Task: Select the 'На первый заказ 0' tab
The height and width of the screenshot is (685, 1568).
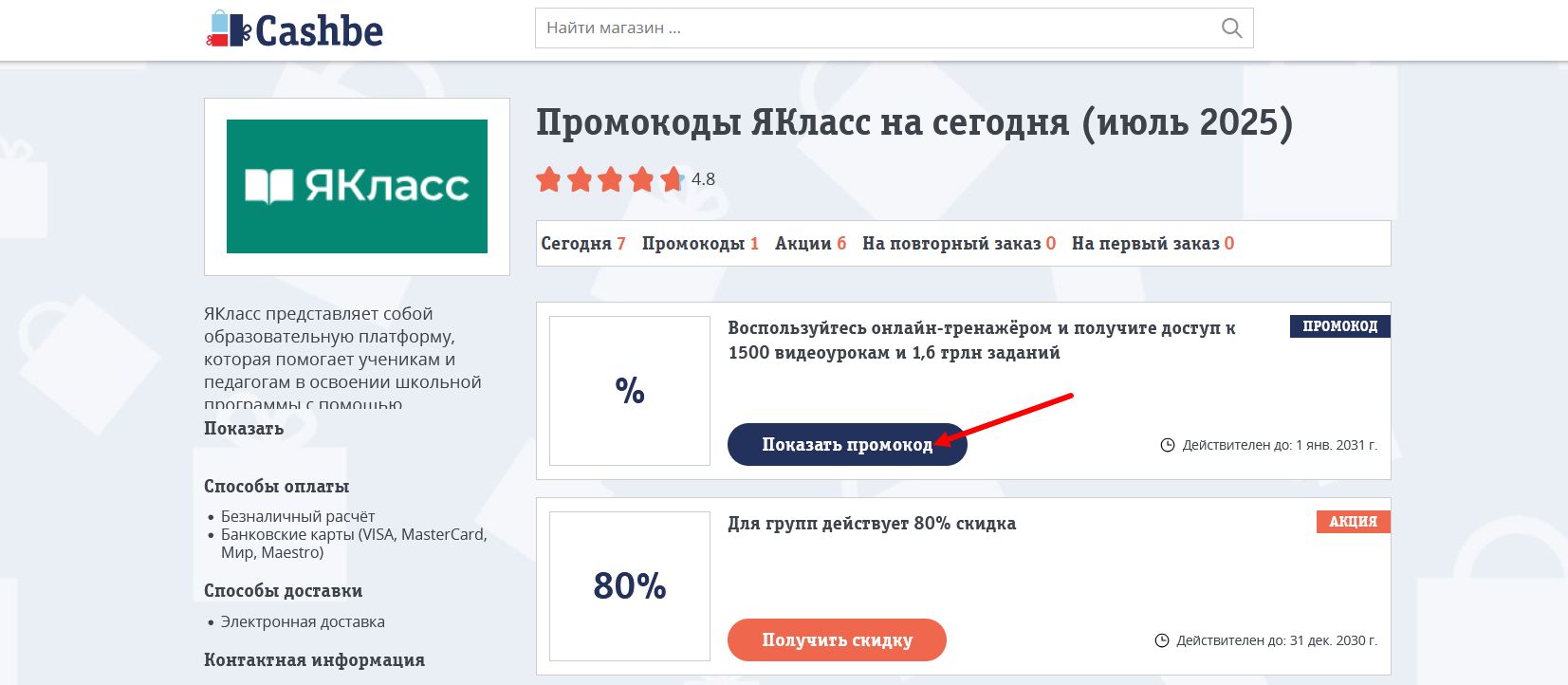Action: 1153,244
